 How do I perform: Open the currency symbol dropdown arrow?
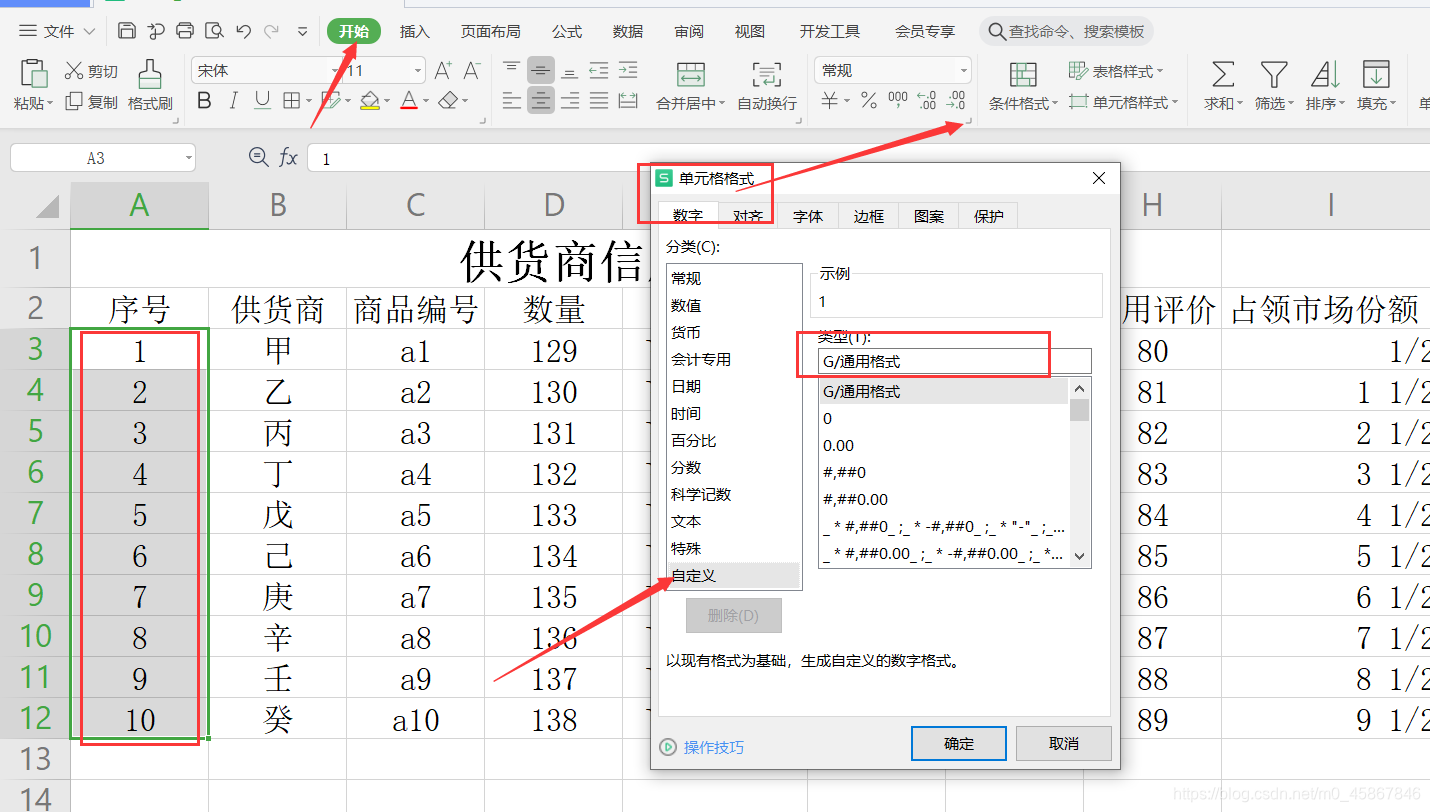point(846,101)
